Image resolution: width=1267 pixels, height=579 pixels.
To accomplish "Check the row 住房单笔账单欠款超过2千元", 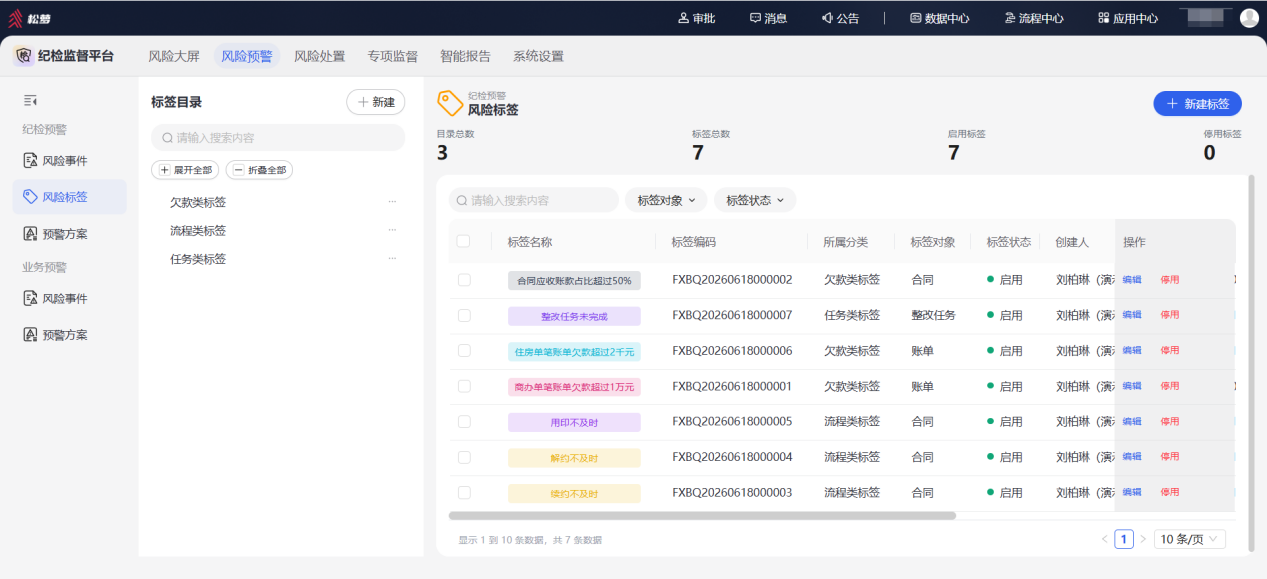I will tap(464, 351).
